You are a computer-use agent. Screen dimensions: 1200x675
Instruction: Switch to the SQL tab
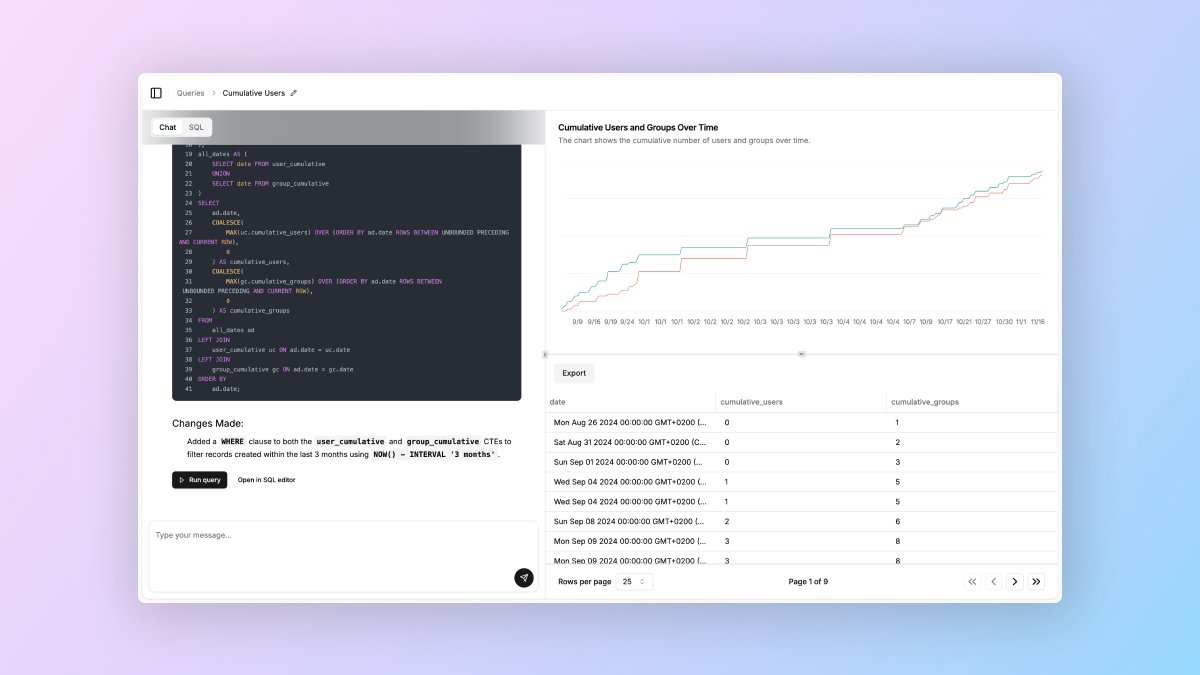(x=196, y=127)
